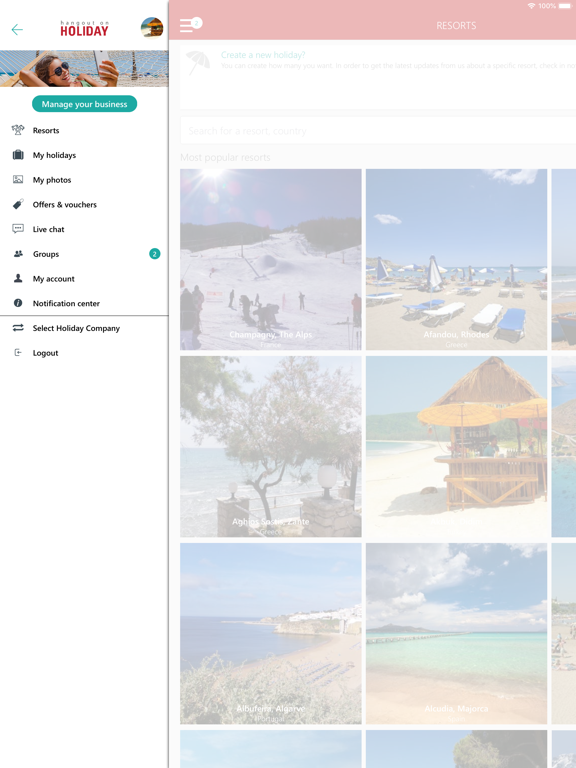576x768 pixels.
Task: Open the profile avatar picture
Action: pyautogui.click(x=152, y=27)
